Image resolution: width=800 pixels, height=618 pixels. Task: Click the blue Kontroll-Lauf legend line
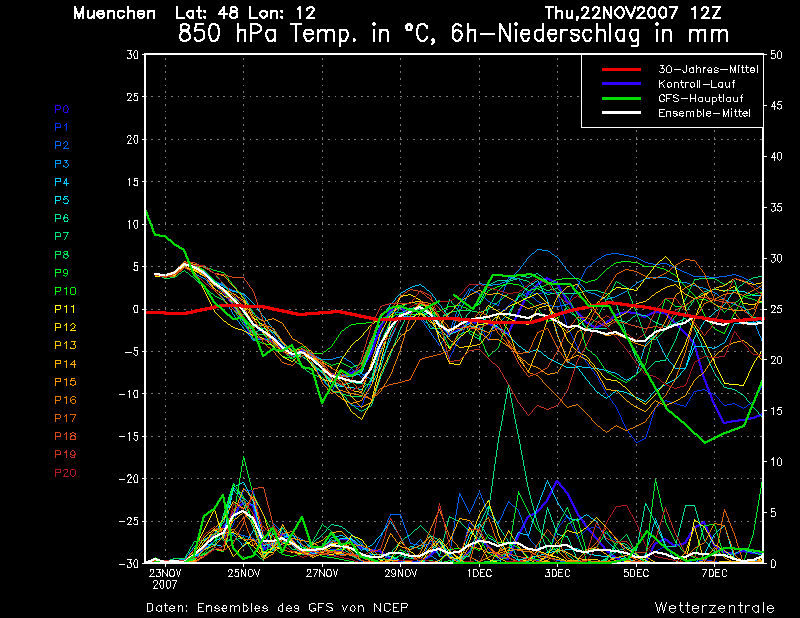coord(619,84)
